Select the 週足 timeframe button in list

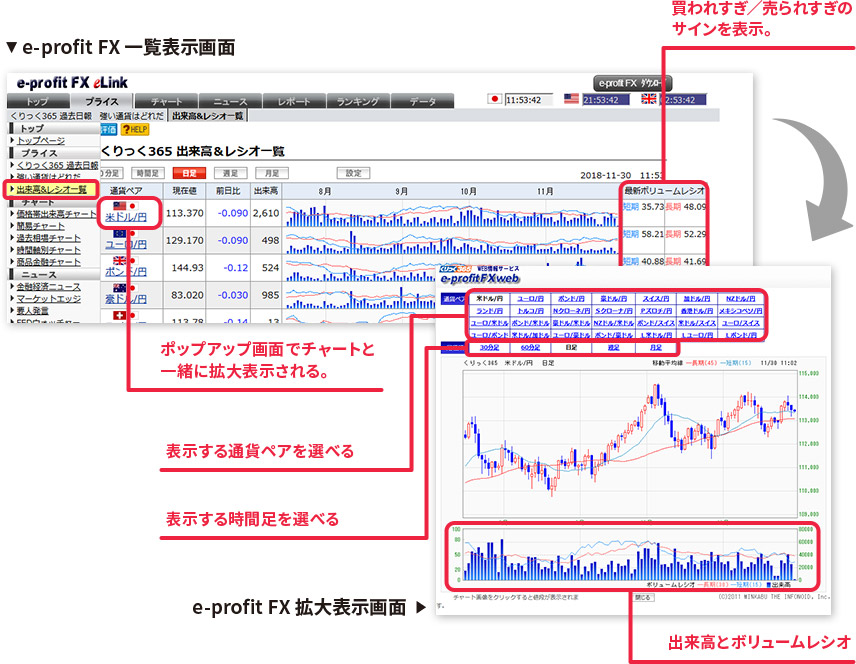coord(230,173)
